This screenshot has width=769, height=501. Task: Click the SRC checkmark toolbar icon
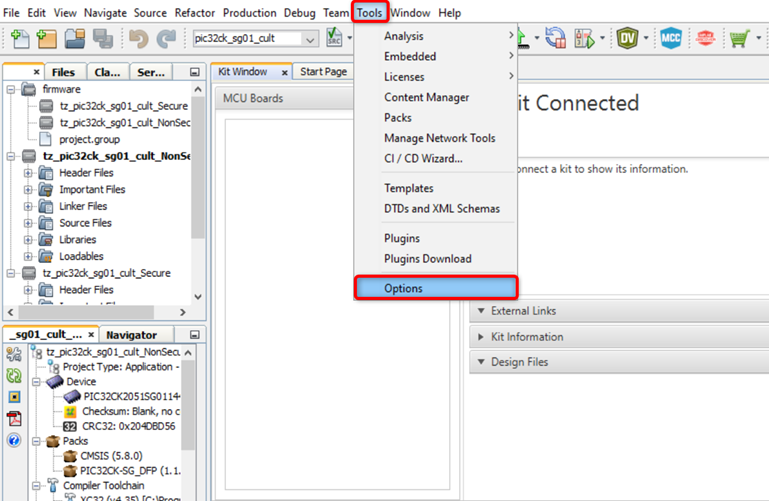[x=334, y=37]
